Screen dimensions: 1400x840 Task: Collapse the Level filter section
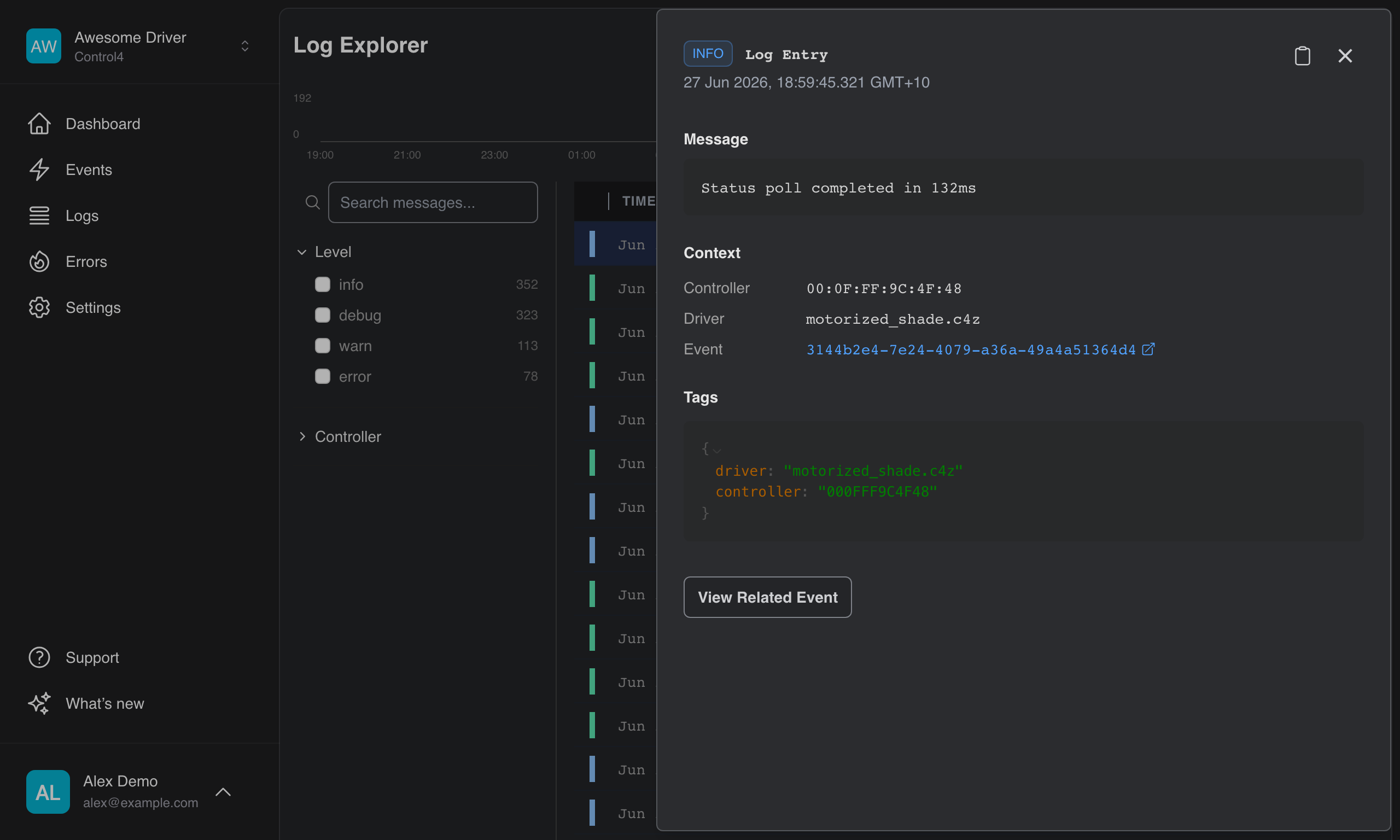pos(324,252)
